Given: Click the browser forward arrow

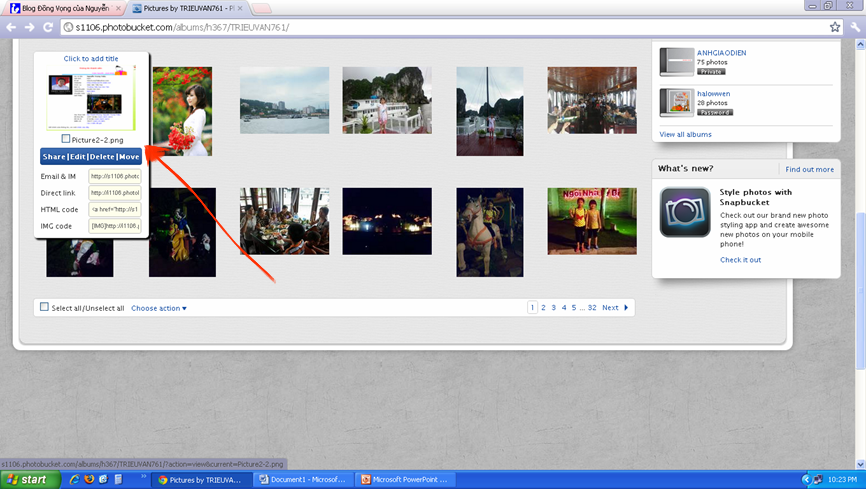Looking at the screenshot, I should 29,27.
